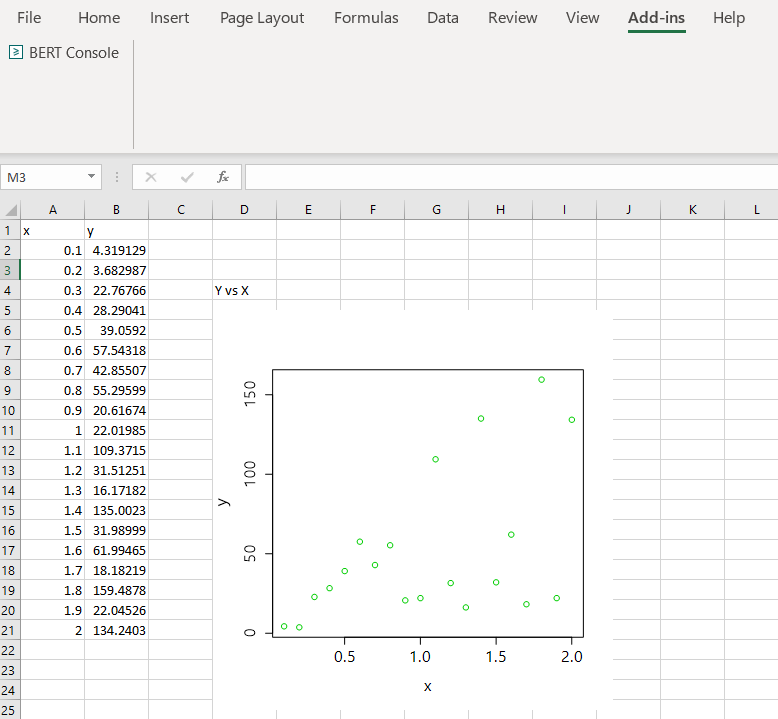The width and height of the screenshot is (778, 719).
Task: Select row 3 header
Action: 10,270
